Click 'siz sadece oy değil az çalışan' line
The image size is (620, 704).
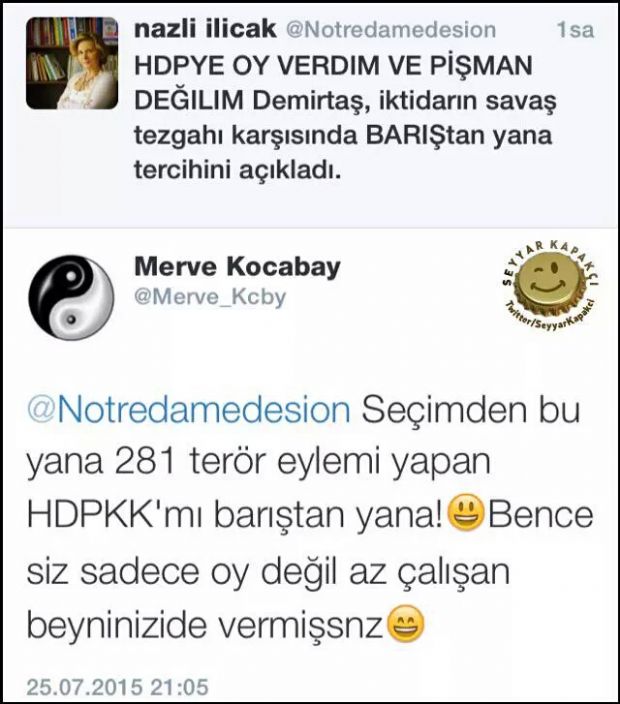coord(268,572)
